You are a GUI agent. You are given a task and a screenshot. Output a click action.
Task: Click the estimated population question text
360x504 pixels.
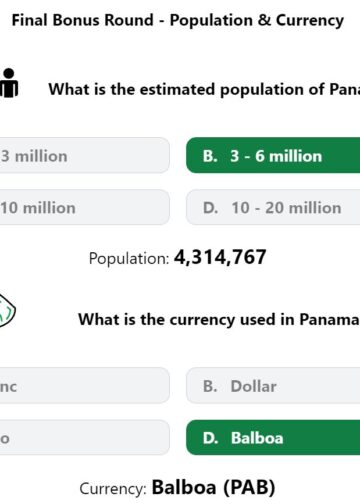204,89
